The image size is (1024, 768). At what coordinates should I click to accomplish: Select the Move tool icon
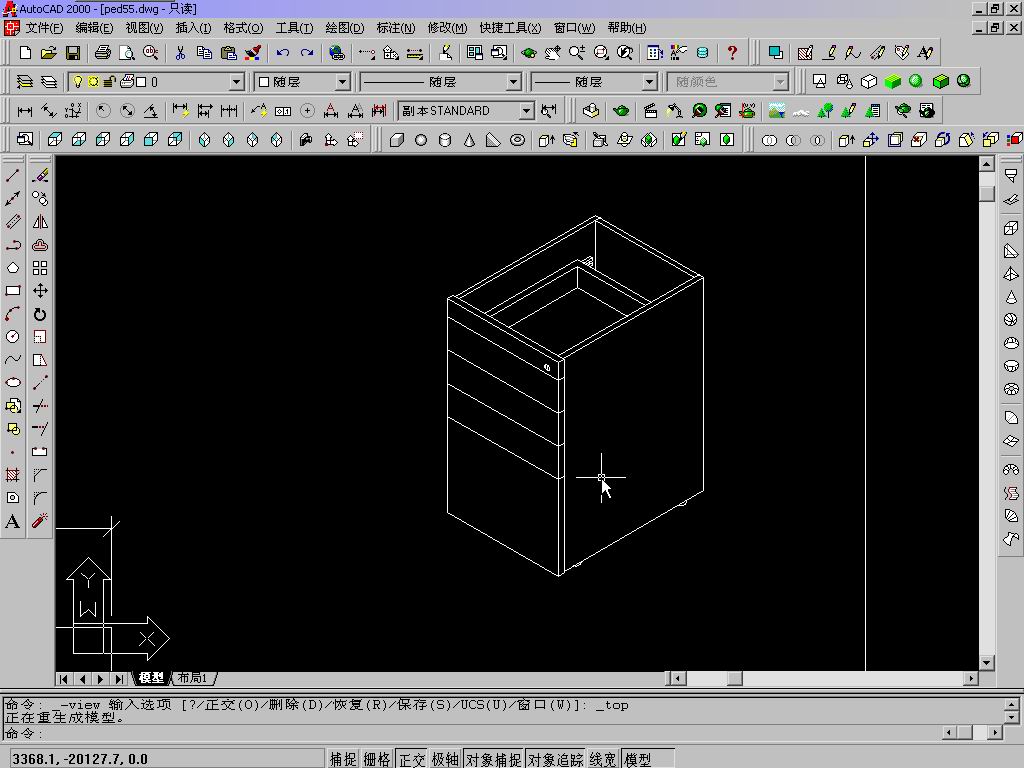[40, 291]
